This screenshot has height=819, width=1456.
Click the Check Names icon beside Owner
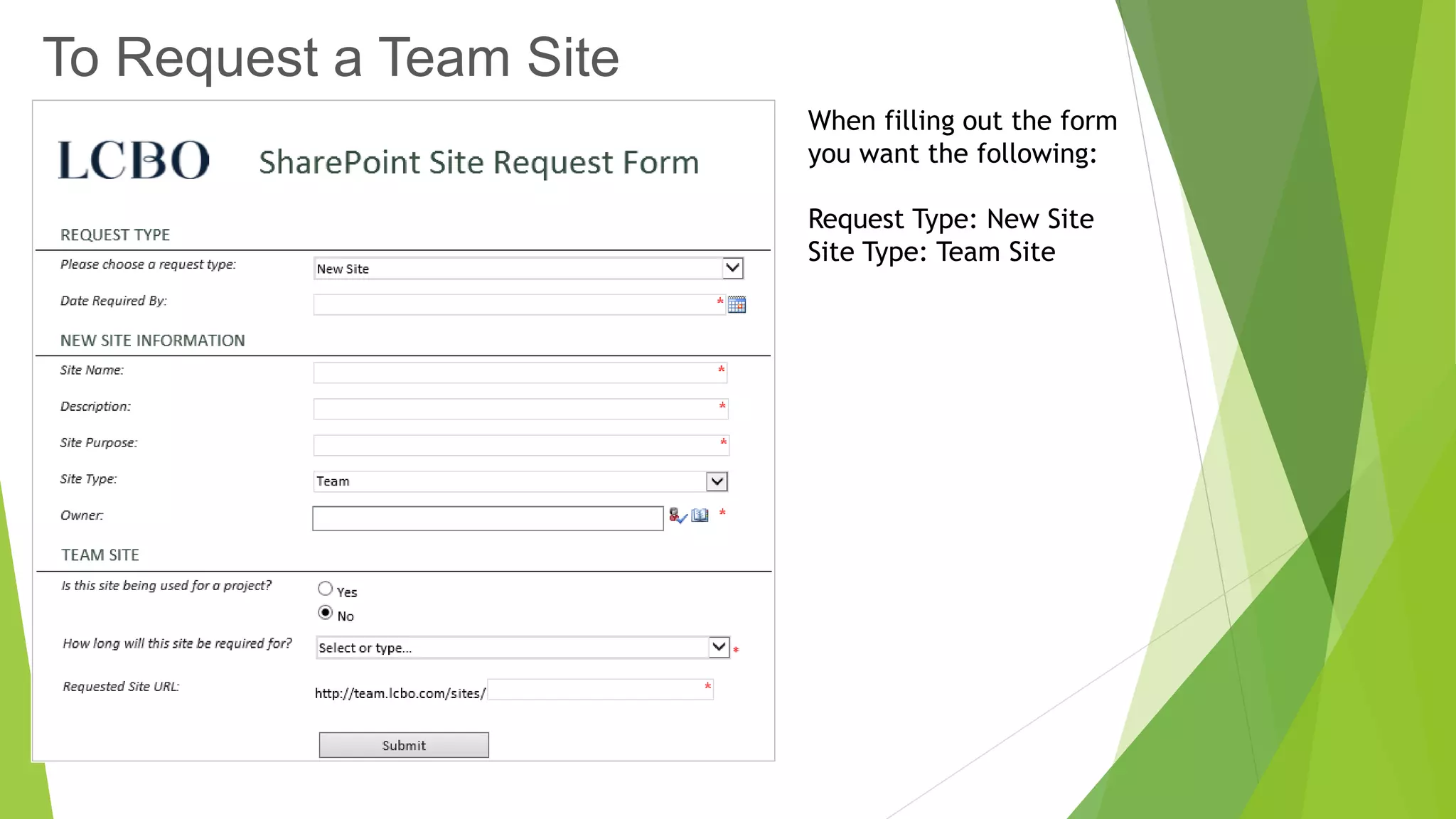pyautogui.click(x=678, y=515)
